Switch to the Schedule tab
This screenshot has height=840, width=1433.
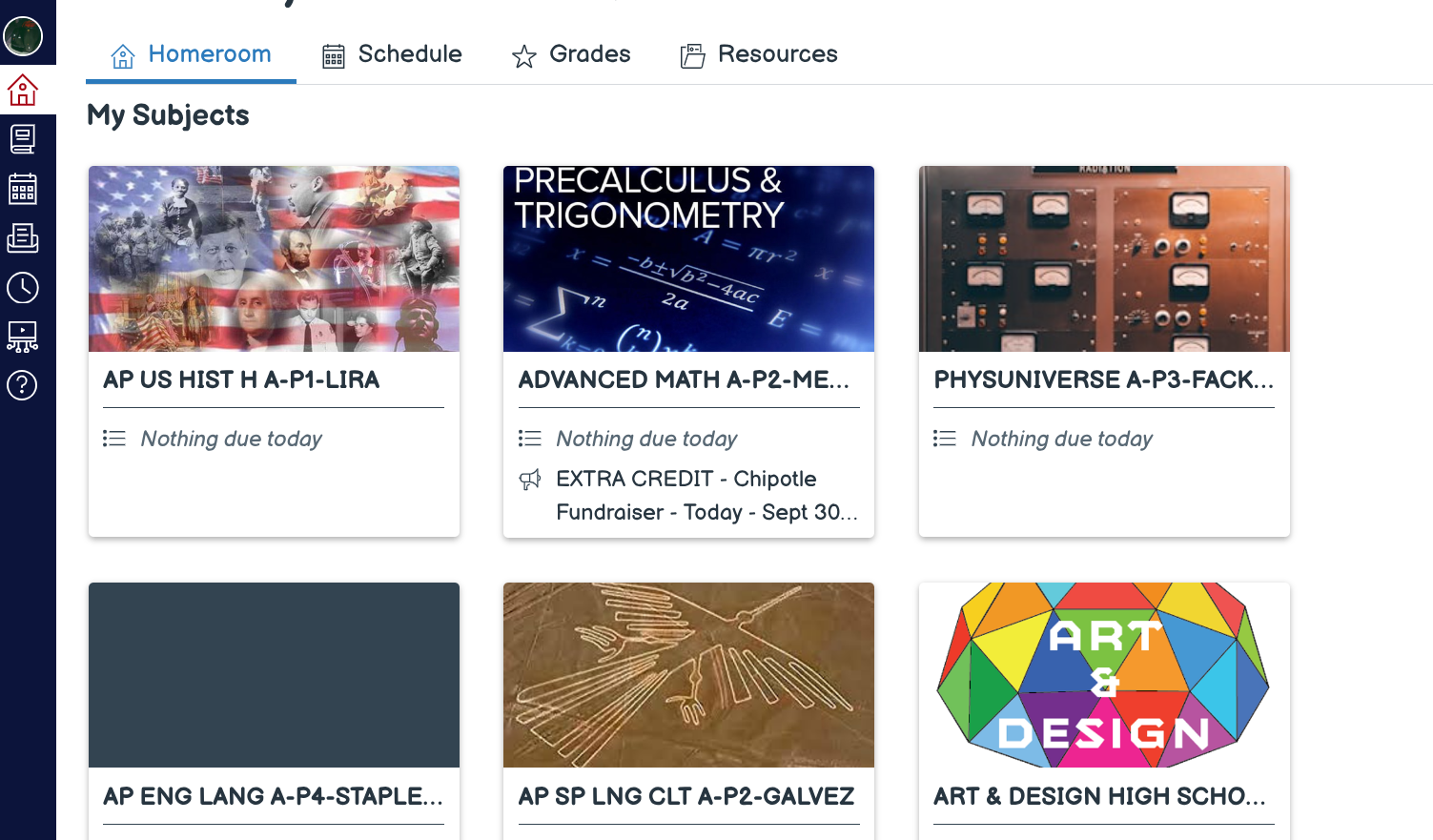(x=392, y=54)
